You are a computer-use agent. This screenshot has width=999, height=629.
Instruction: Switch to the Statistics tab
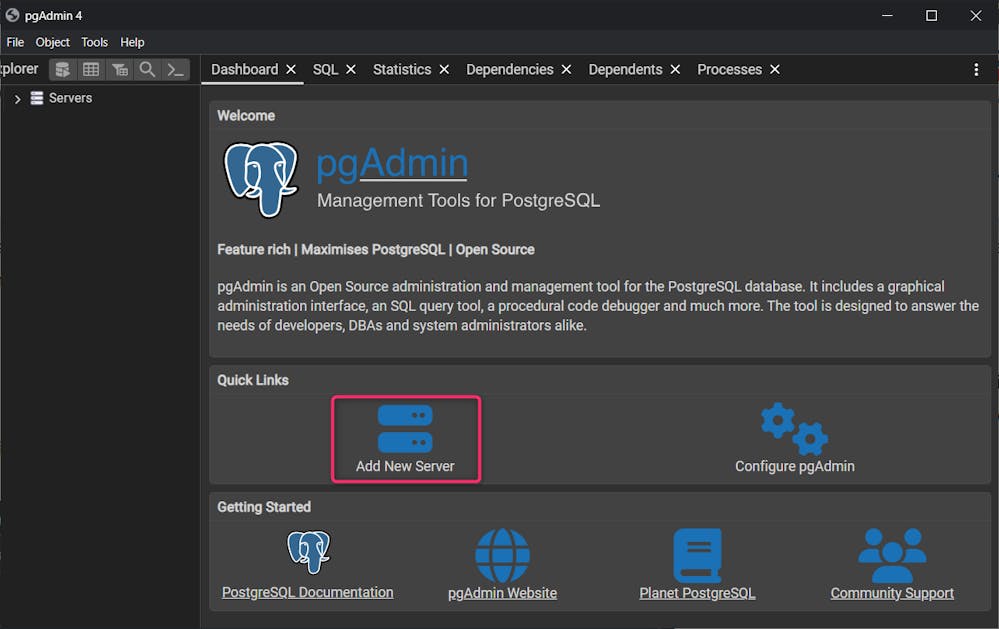(402, 69)
